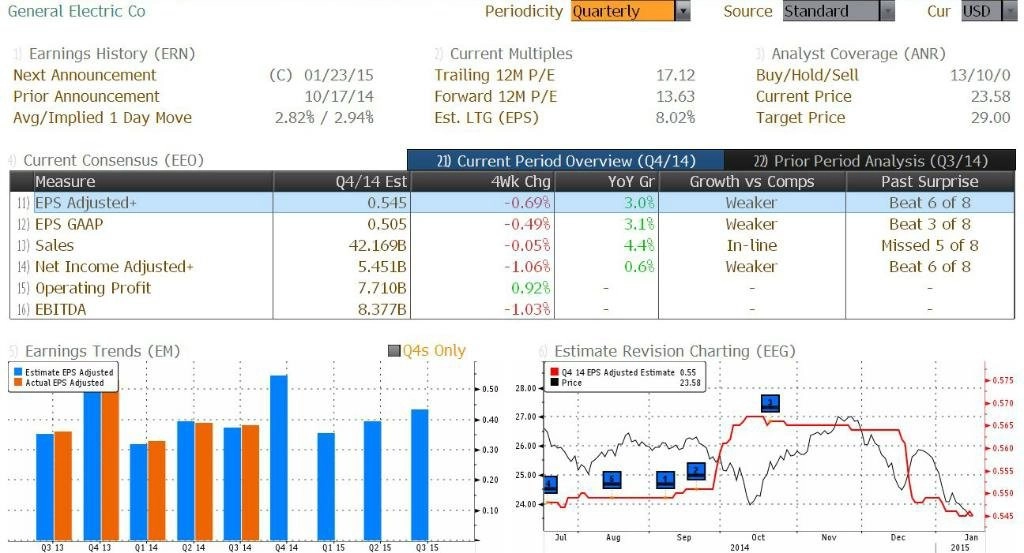1024x553 pixels.
Task: Click the General Electric Co company name
Action: pyautogui.click(x=77, y=11)
